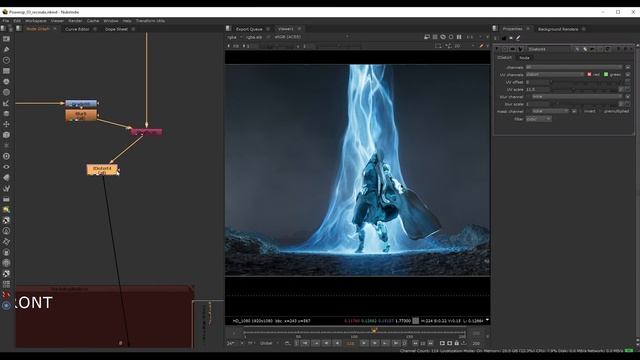
Task: Open the filter dropdown
Action: click(x=538, y=119)
